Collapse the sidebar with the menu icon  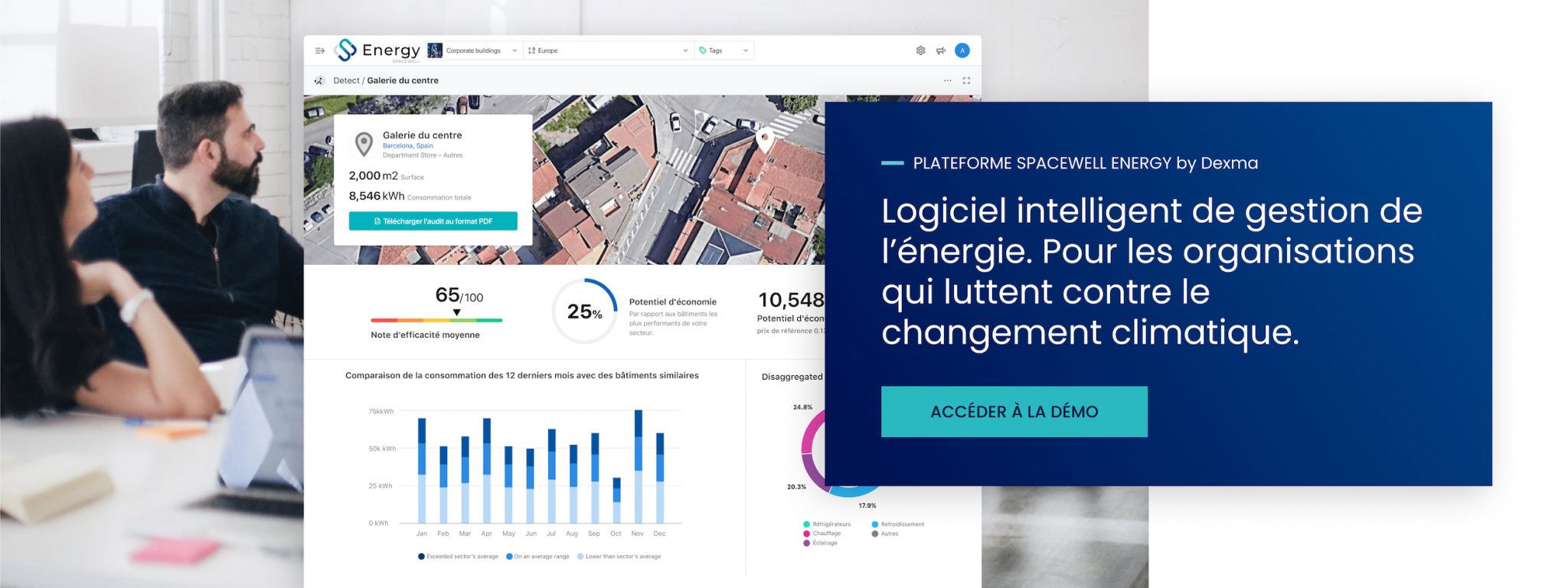(319, 51)
